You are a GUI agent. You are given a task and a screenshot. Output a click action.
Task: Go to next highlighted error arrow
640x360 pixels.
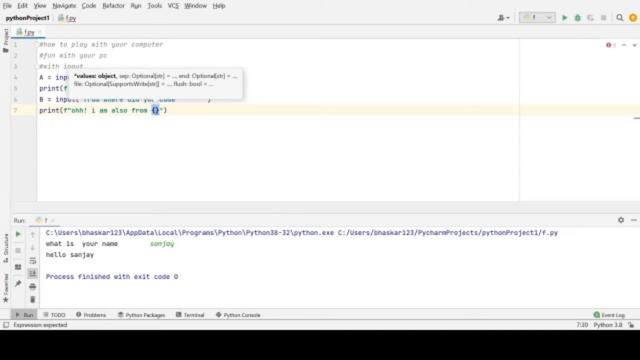coord(635,45)
